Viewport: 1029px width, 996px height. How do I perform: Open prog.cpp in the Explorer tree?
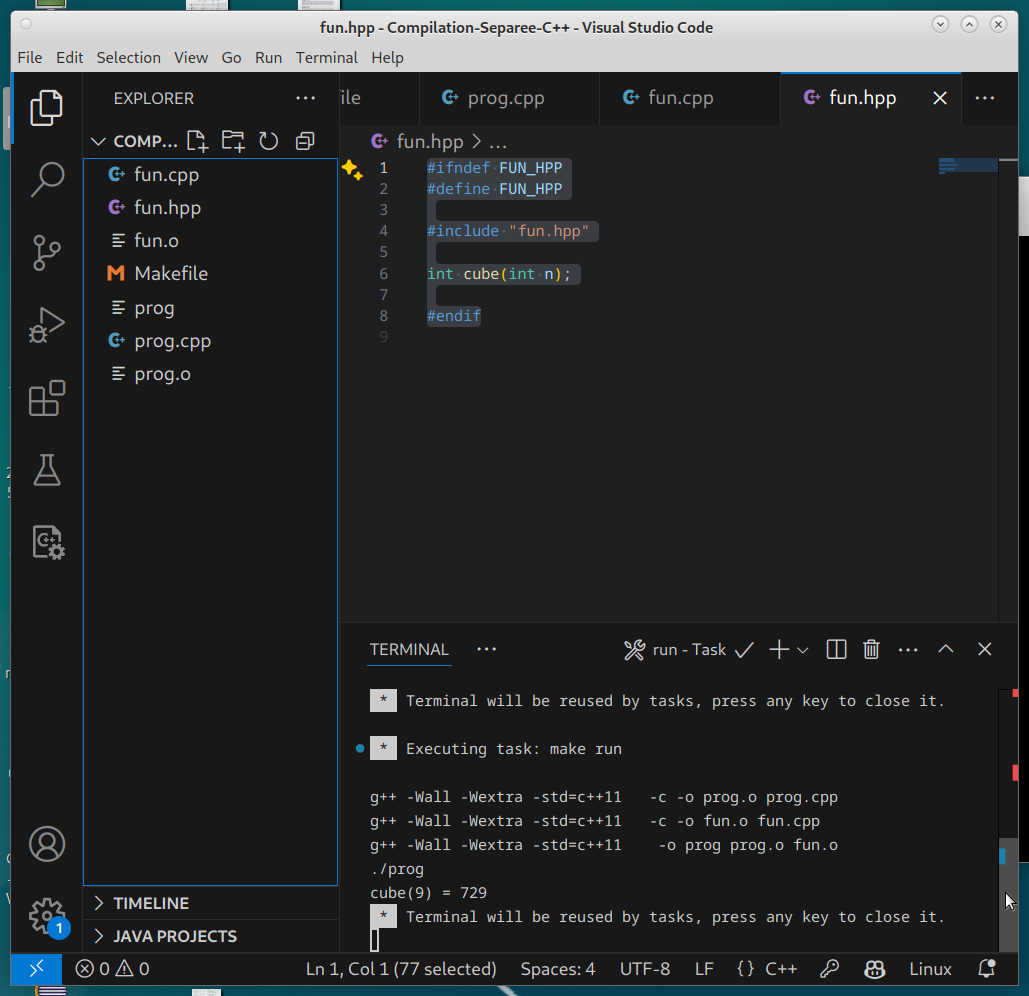[211, 341]
